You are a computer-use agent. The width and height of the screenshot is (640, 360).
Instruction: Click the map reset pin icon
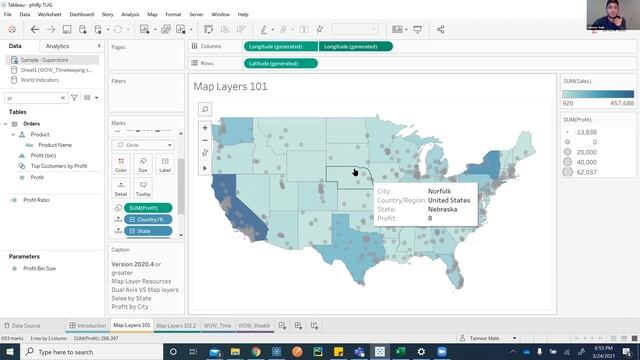(205, 153)
